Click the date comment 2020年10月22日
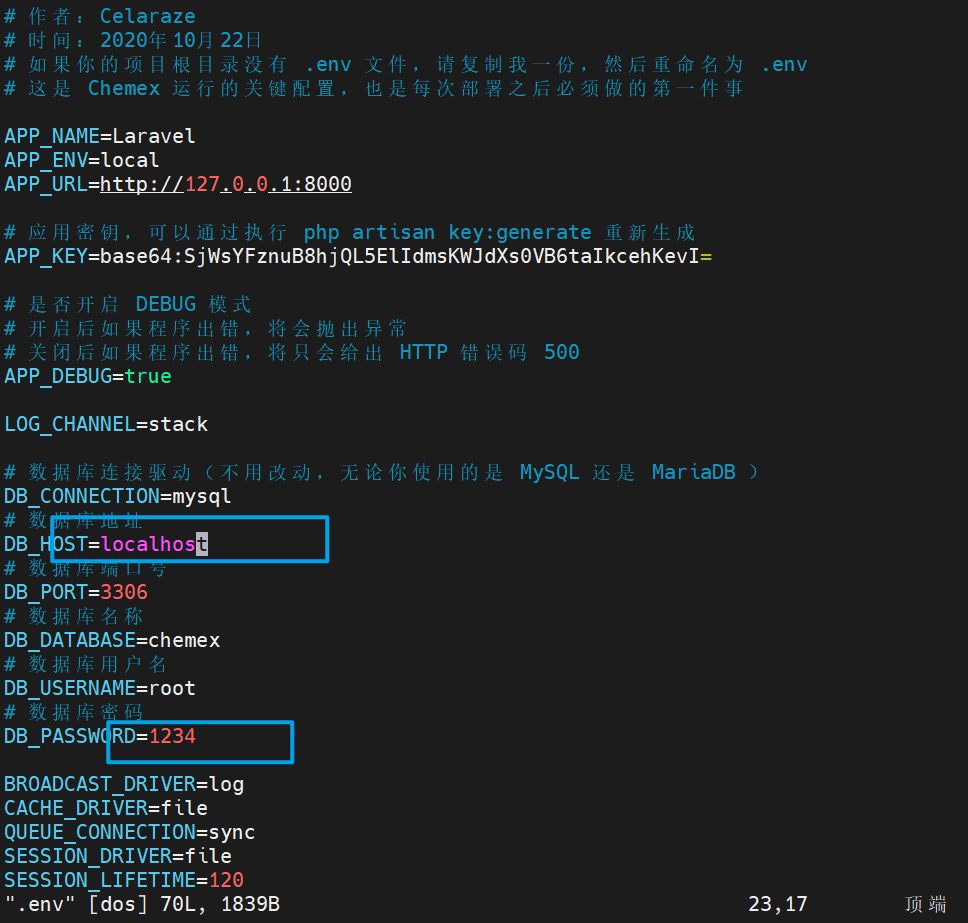This screenshot has height=923, width=968. tap(133, 40)
